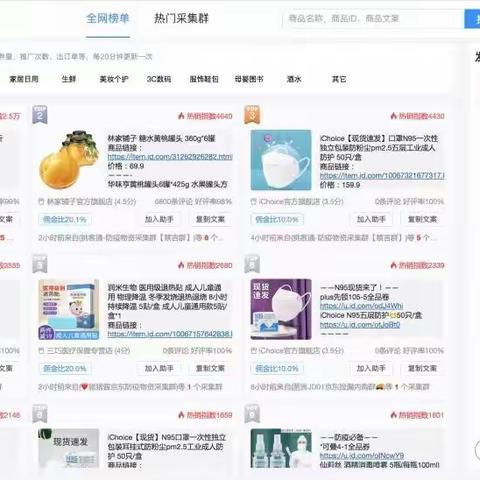Select the 其它 category
The image size is (480, 480).
click(339, 79)
